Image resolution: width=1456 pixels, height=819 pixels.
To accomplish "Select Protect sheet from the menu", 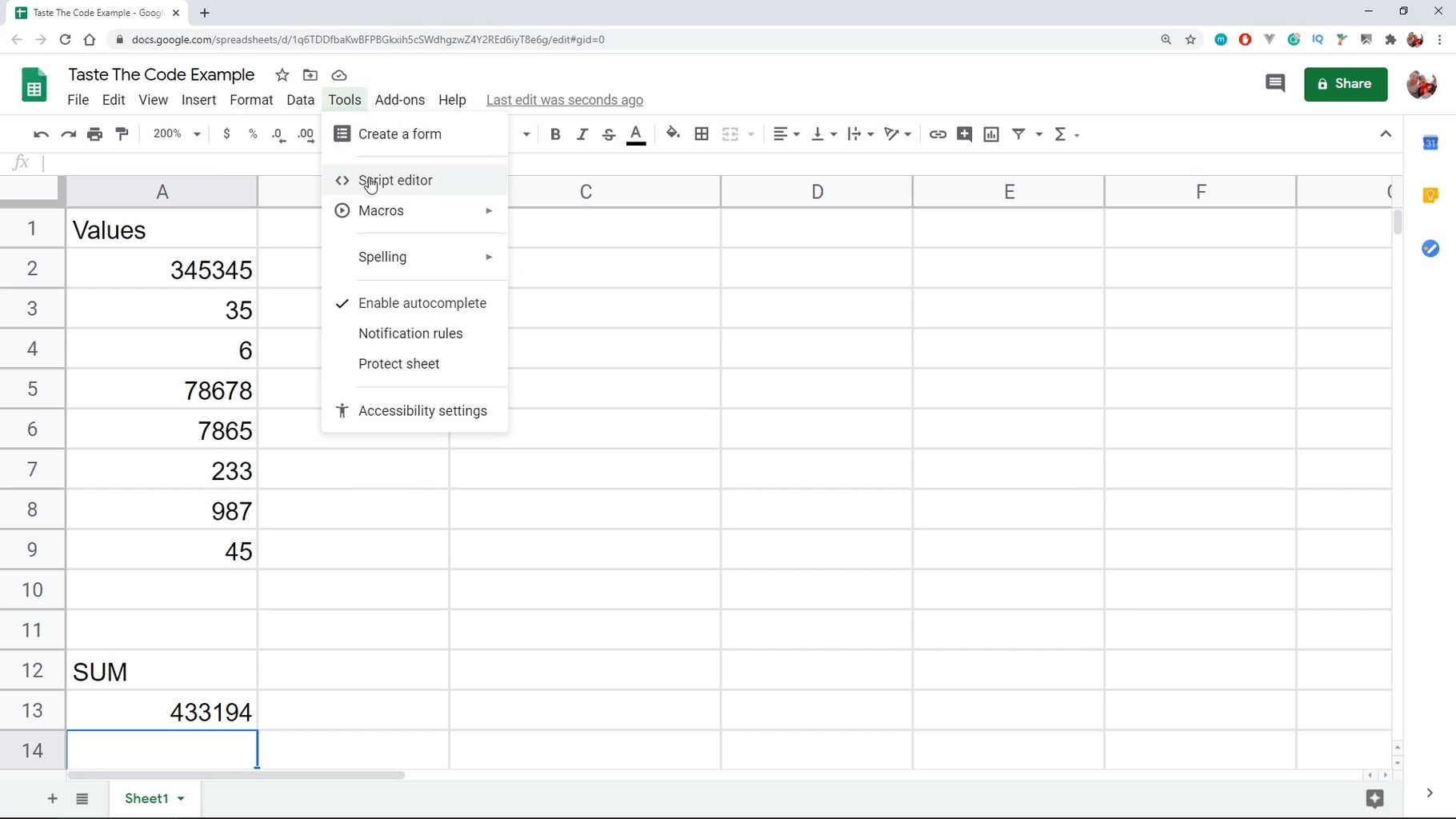I will coord(398,364).
